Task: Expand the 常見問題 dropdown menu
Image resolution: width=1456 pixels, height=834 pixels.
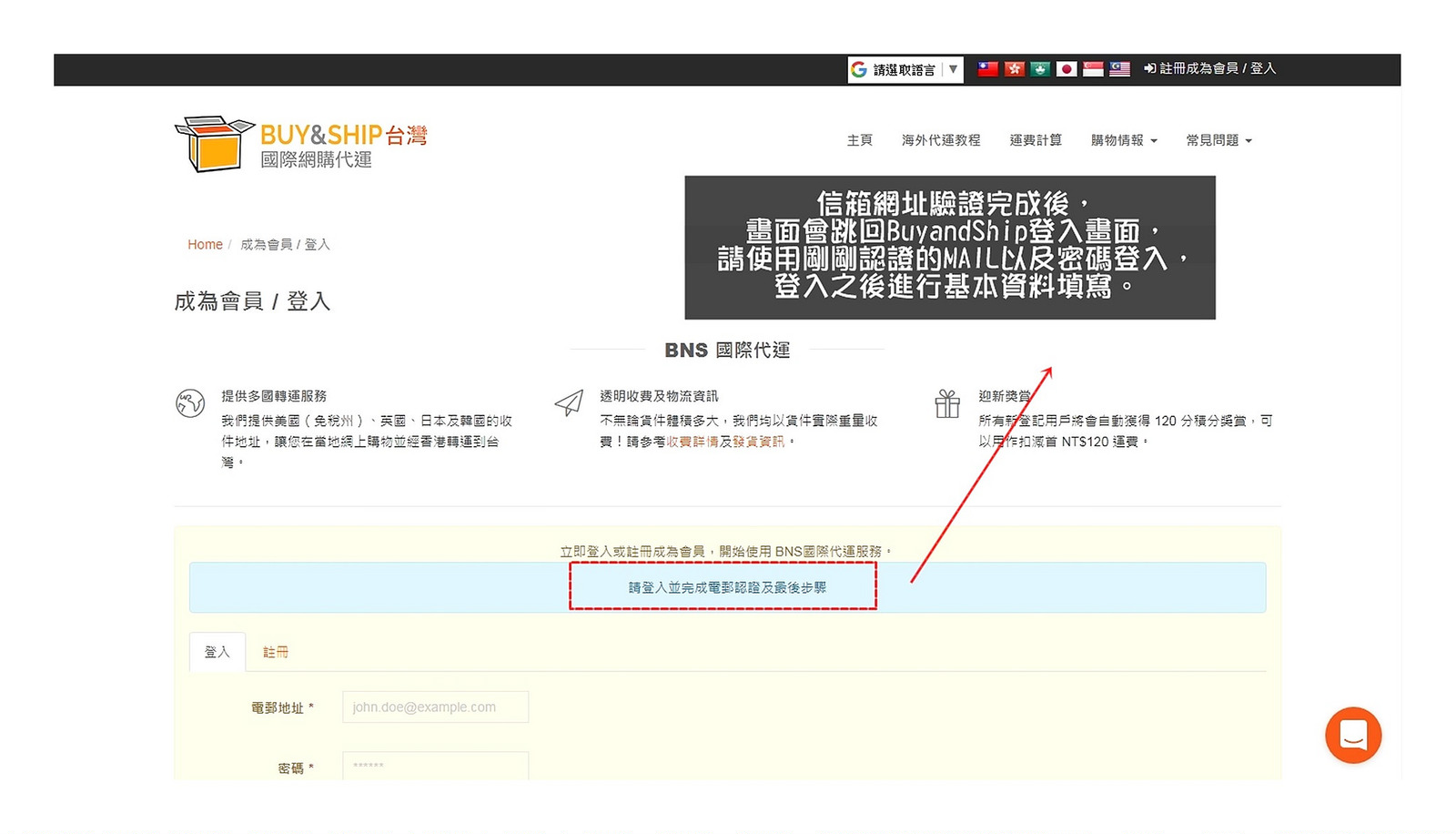Action: 1218,140
